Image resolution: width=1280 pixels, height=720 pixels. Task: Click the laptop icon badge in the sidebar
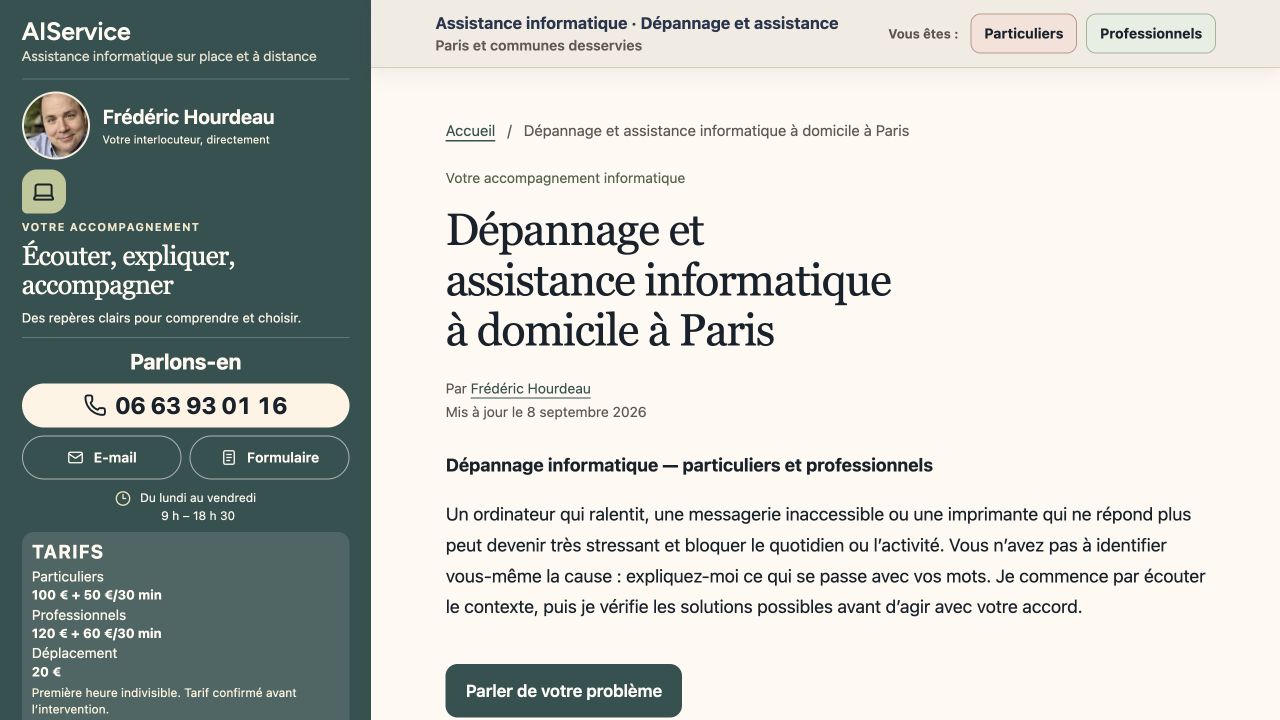(44, 192)
